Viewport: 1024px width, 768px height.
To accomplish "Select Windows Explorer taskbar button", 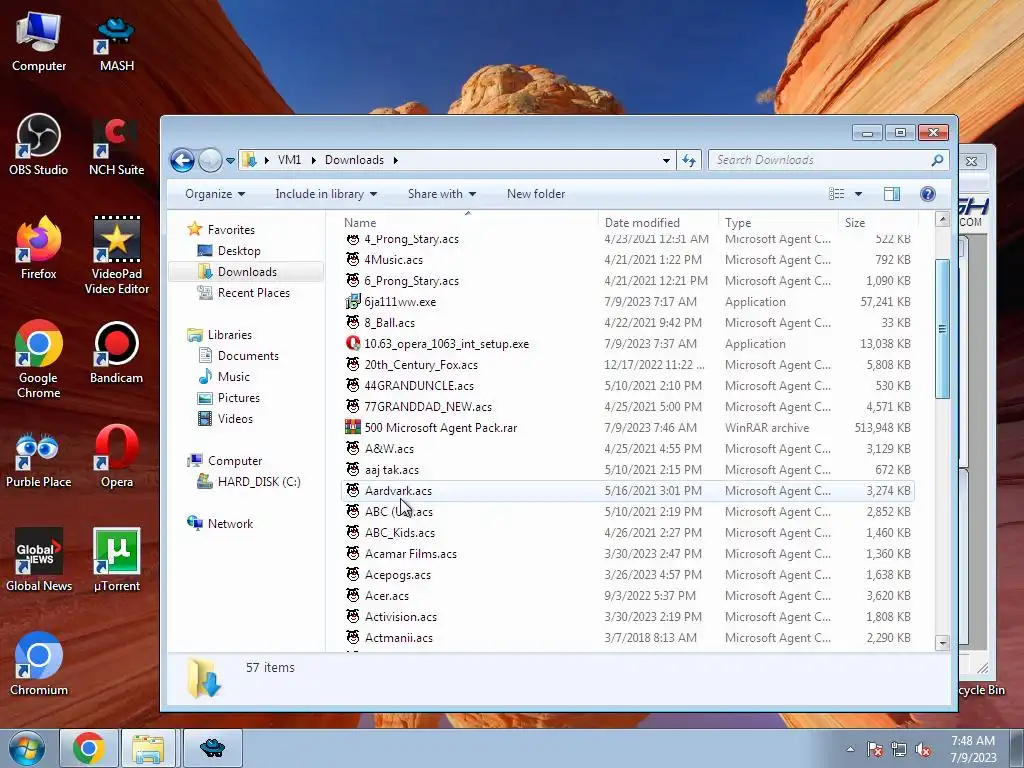I will (148, 748).
